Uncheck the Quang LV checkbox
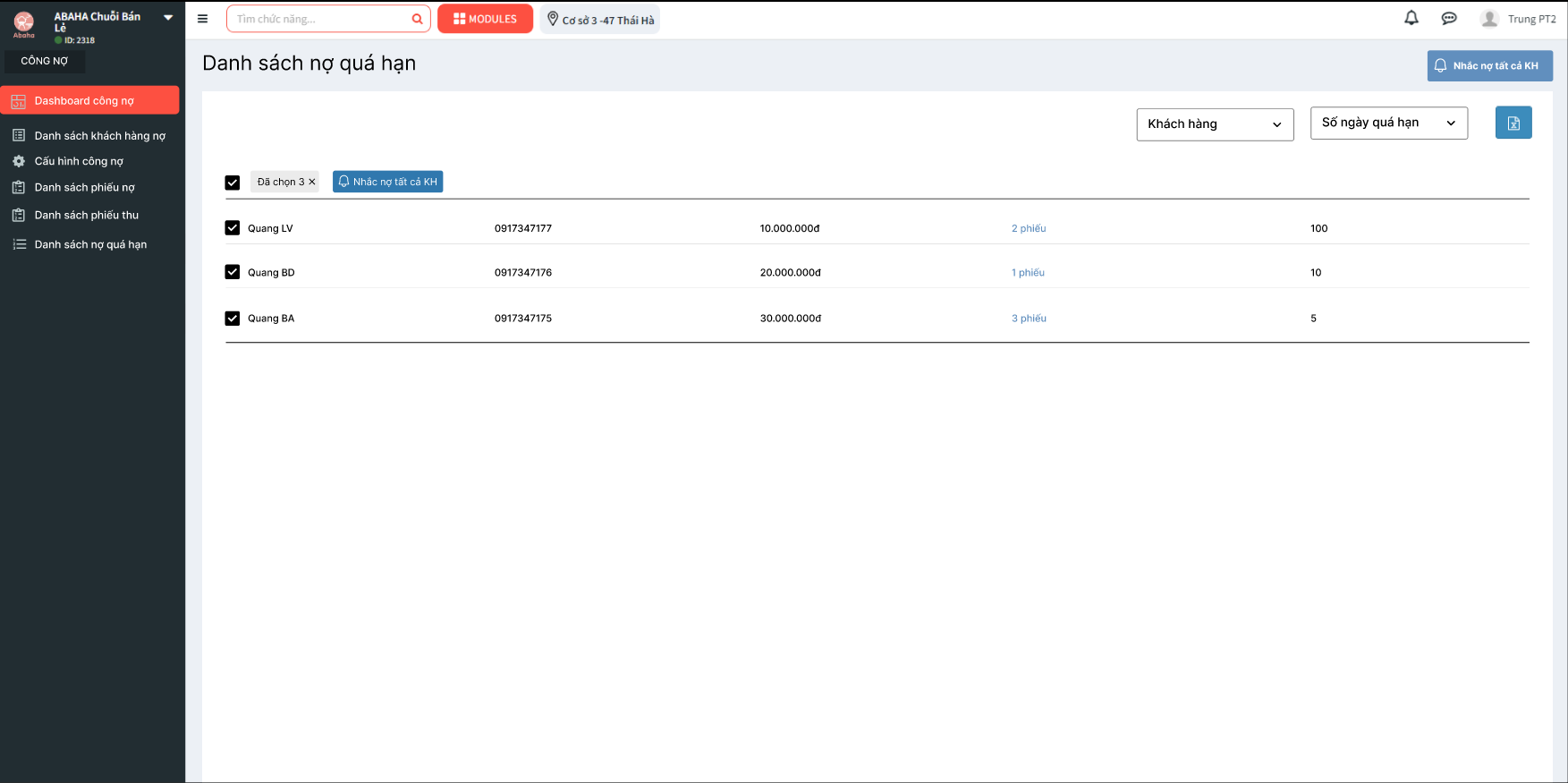The width and height of the screenshot is (1568, 783). coord(233,228)
